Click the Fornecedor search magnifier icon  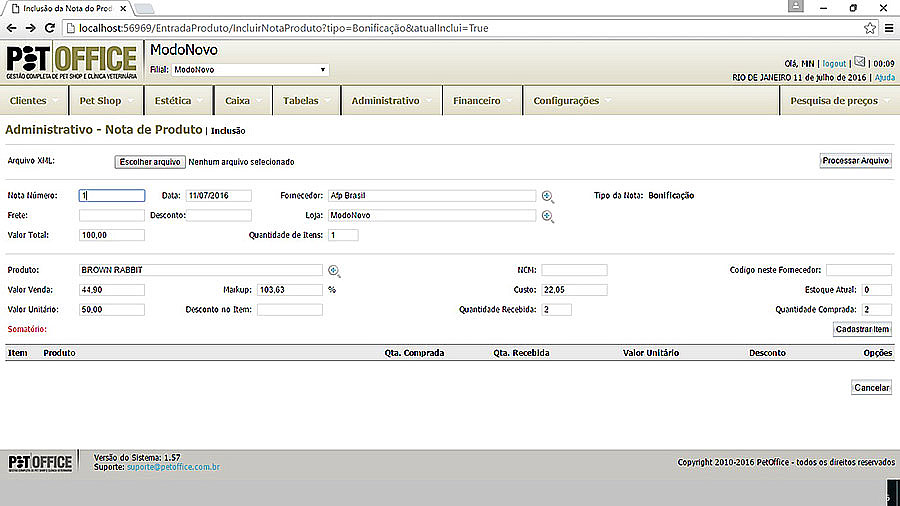[547, 197]
